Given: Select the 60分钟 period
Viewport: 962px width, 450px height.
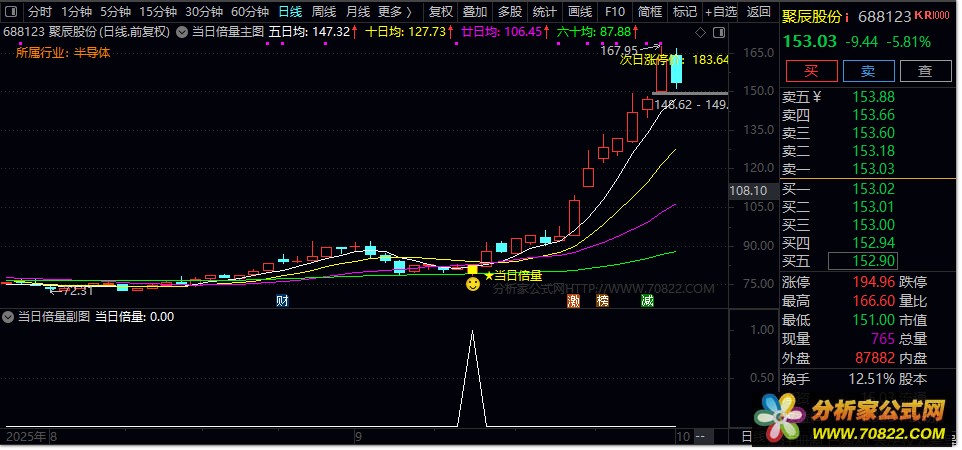Looking at the screenshot, I should click(x=250, y=11).
